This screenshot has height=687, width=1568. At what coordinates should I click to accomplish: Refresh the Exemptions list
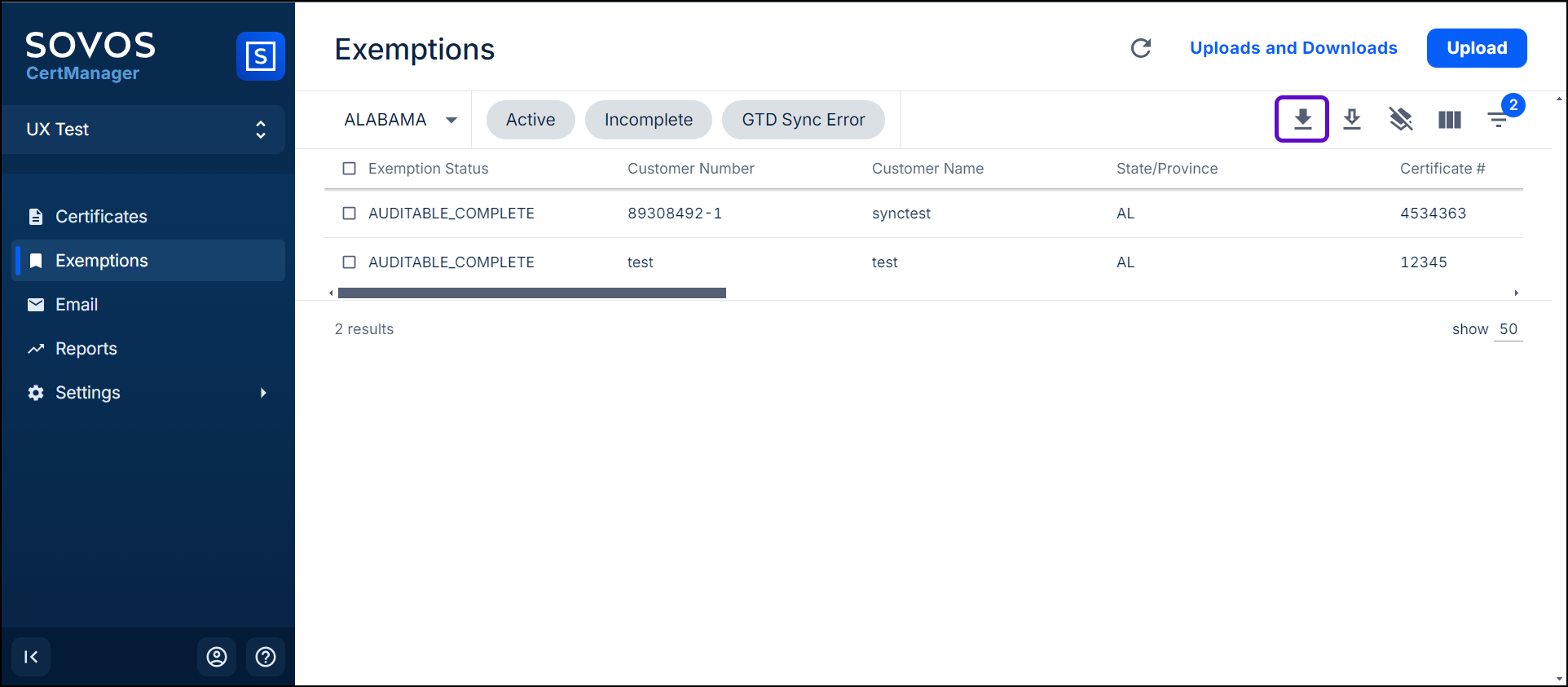pos(1141,48)
